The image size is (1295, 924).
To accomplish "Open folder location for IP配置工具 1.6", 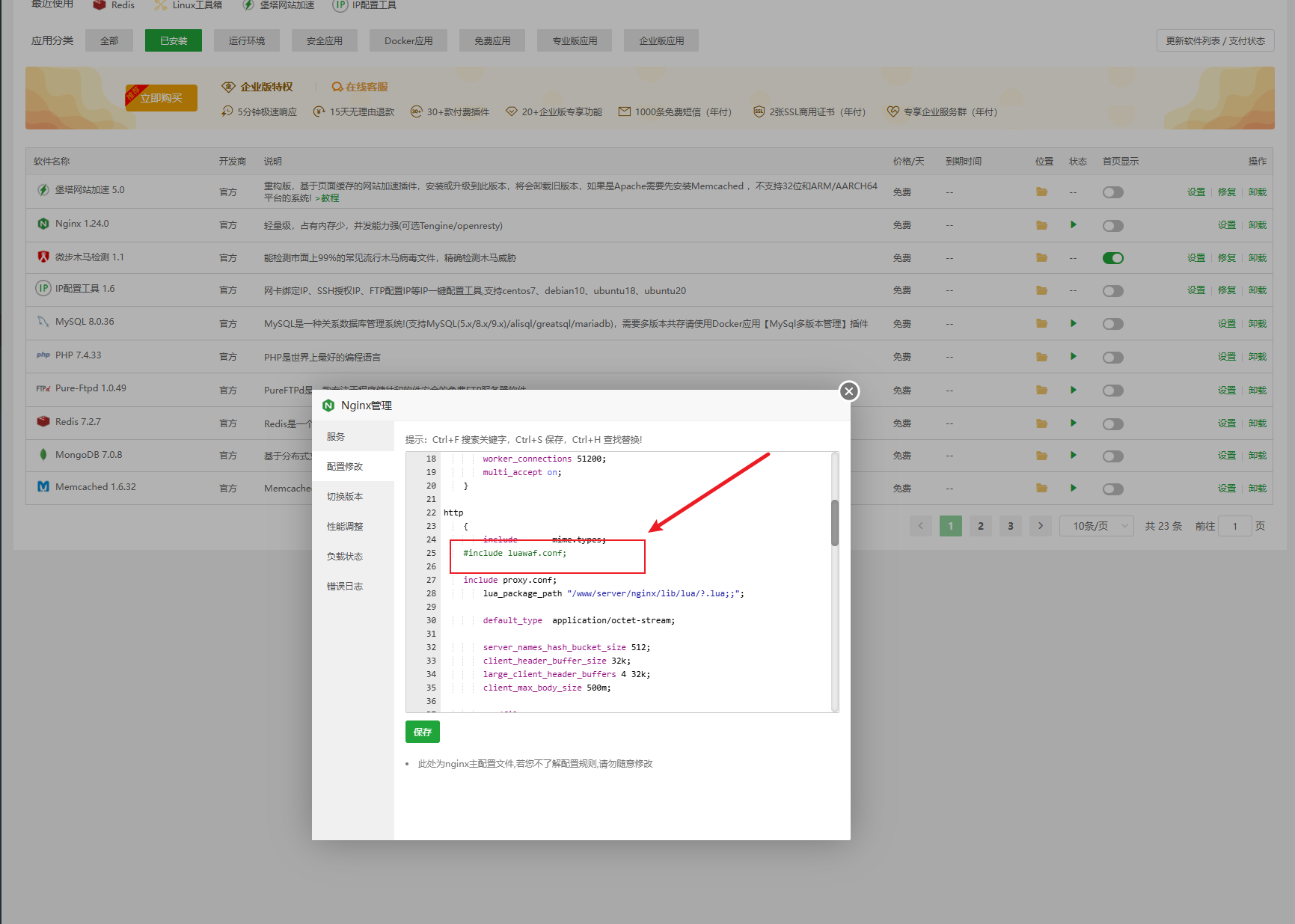I will click(1041, 290).
